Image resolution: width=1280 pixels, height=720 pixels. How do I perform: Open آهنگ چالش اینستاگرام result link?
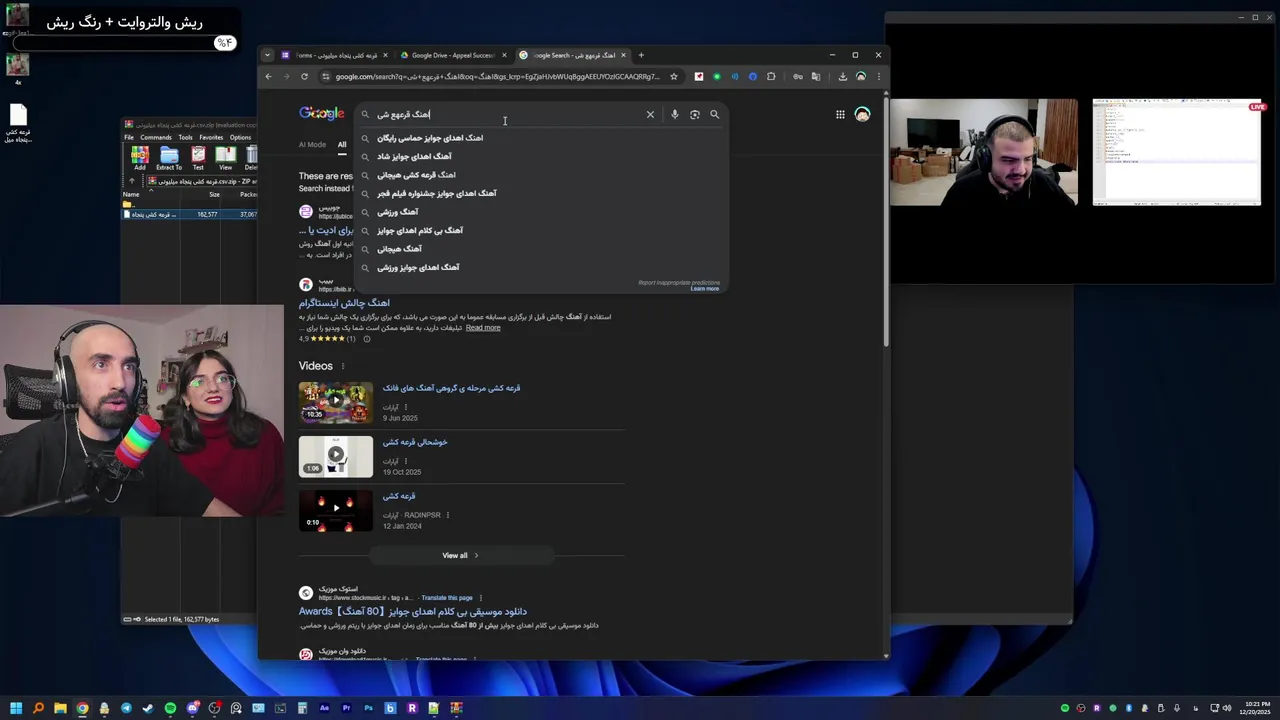tap(344, 302)
